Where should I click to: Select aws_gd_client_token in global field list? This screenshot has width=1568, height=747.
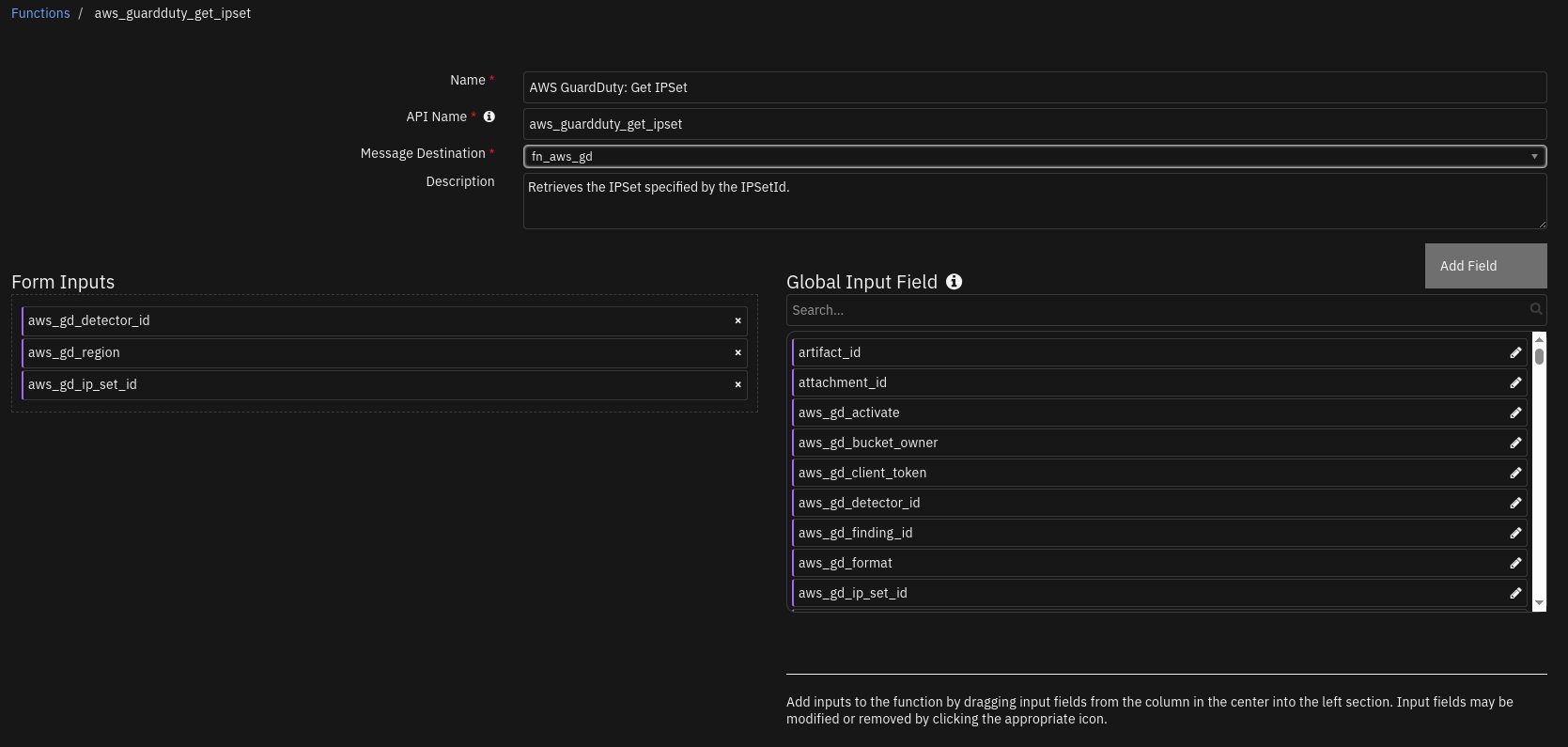pos(1159,473)
